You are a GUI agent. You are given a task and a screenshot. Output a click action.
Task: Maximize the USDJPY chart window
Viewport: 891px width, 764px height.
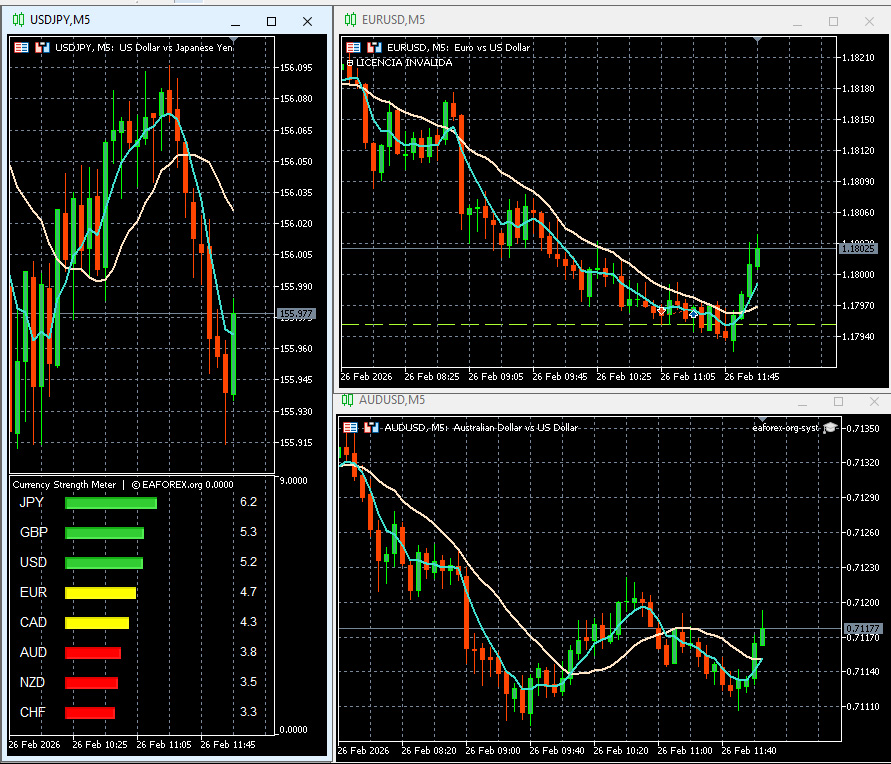[x=271, y=21]
